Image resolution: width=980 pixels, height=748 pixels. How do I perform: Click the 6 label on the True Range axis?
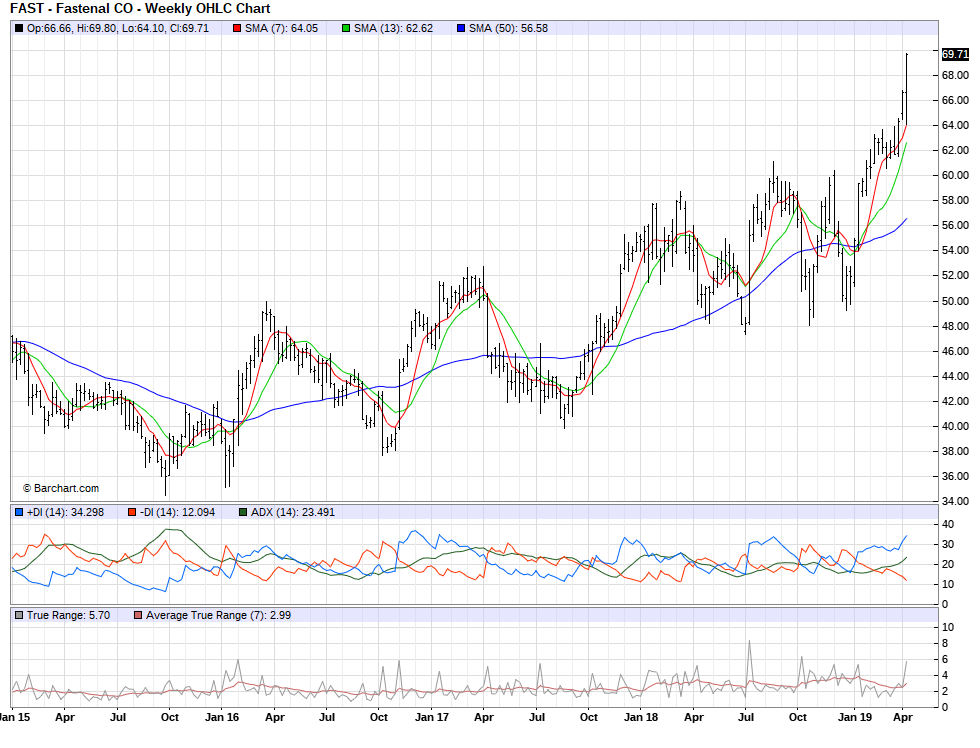click(945, 659)
